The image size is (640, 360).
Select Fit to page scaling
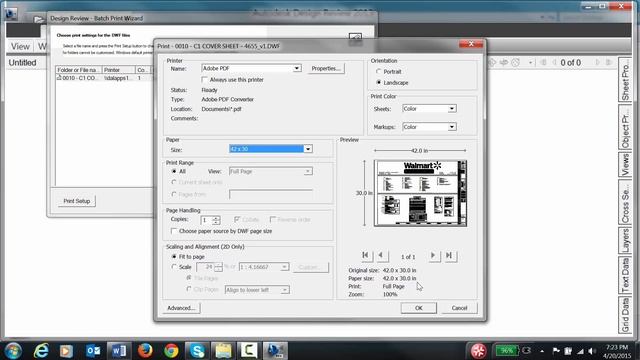(174, 257)
